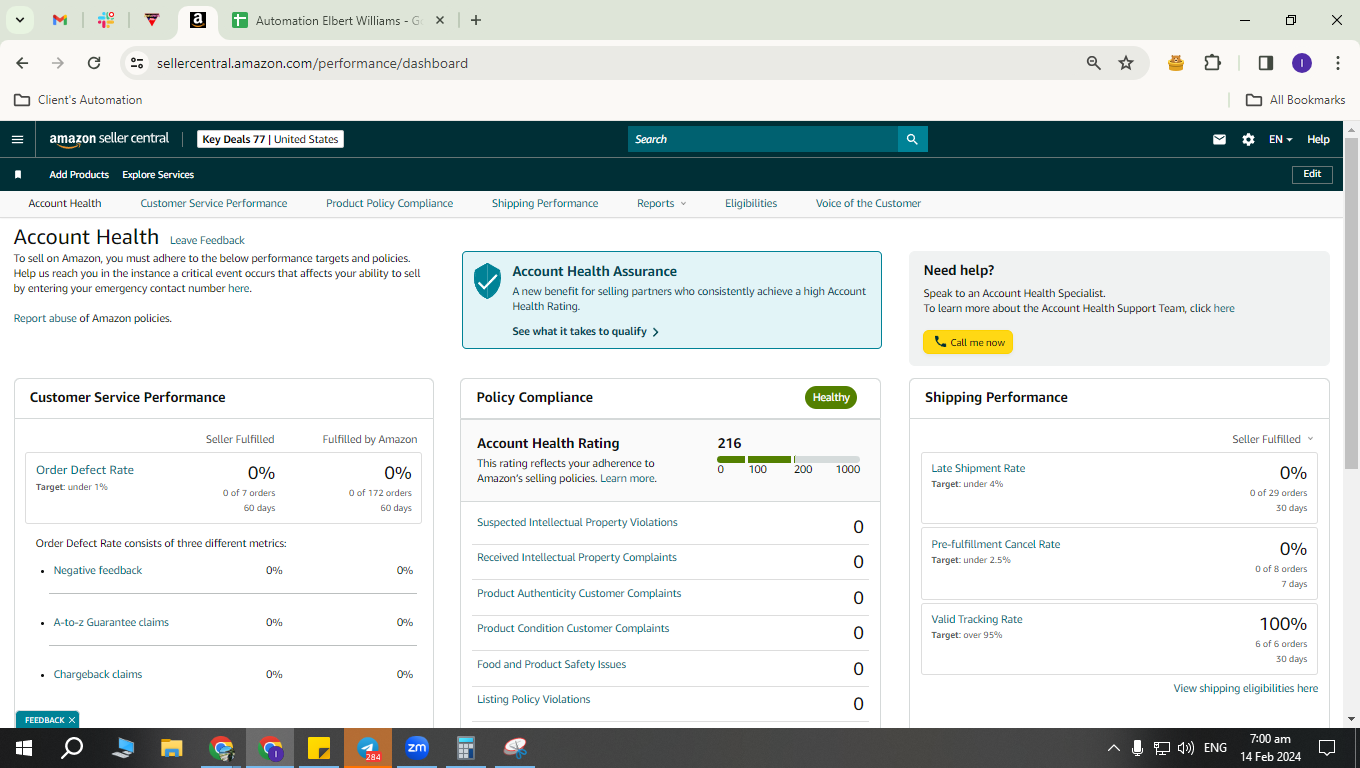
Task: Close the FEEDBACK tab with its X
Action: click(x=72, y=720)
